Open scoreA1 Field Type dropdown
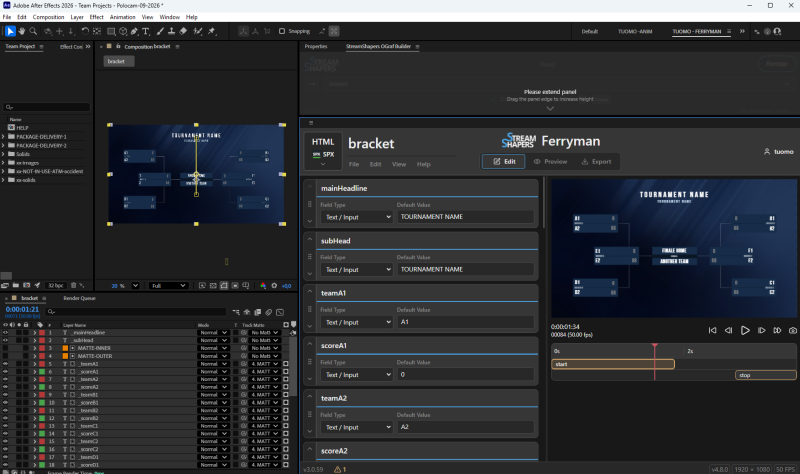Viewport: 800px width, 474px height. pyautogui.click(x=356, y=375)
